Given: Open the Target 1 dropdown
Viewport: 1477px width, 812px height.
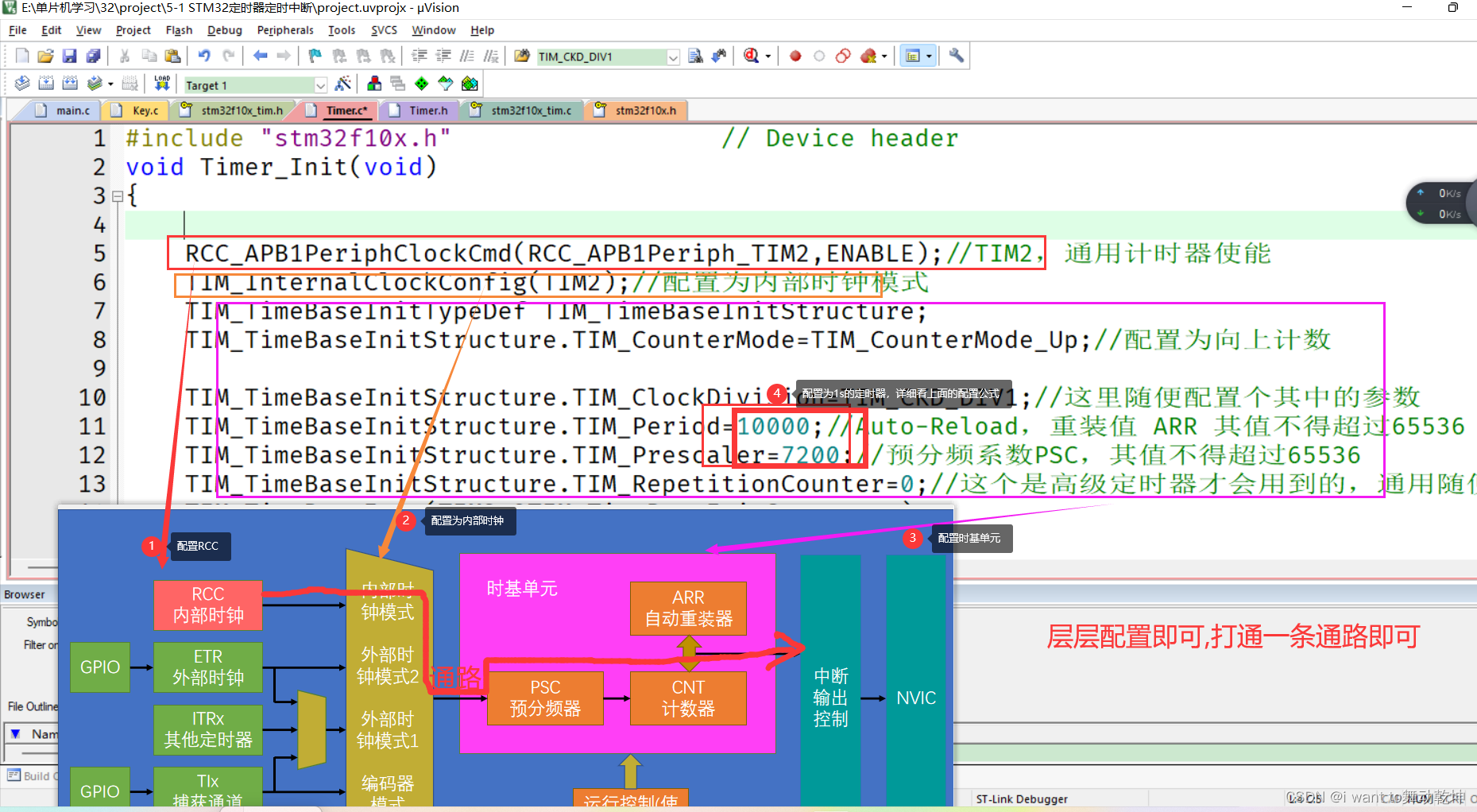Looking at the screenshot, I should point(320,85).
